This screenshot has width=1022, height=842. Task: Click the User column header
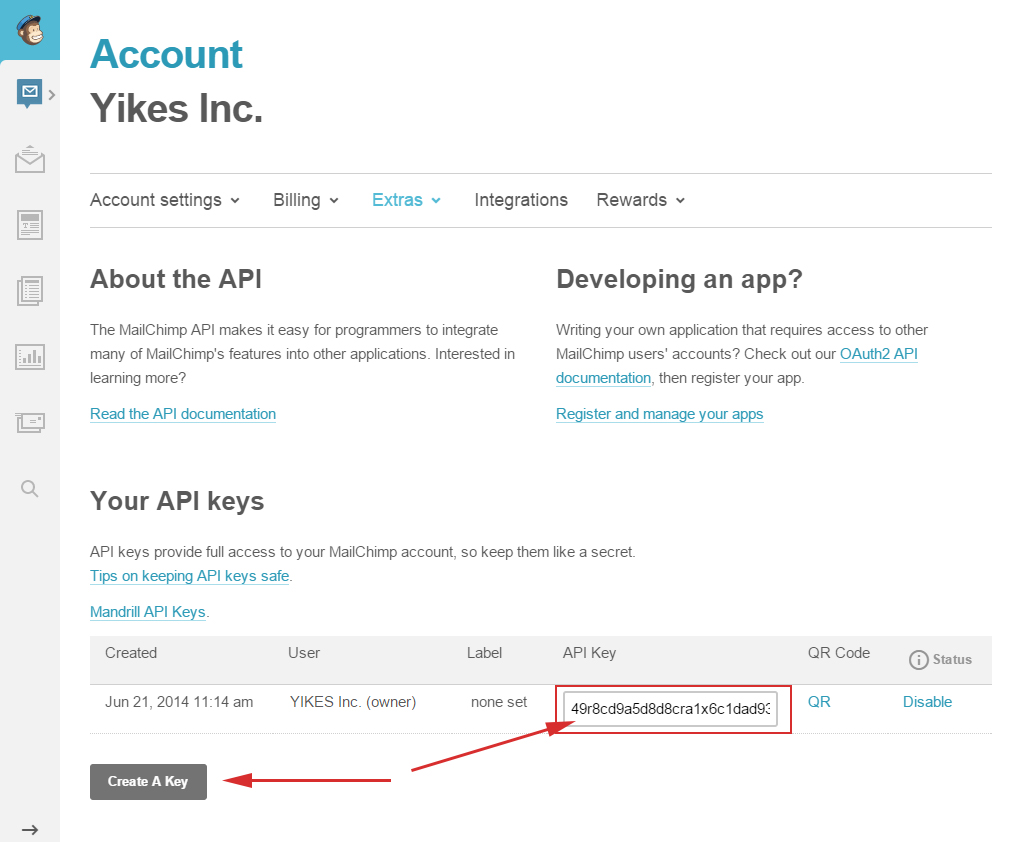(304, 653)
